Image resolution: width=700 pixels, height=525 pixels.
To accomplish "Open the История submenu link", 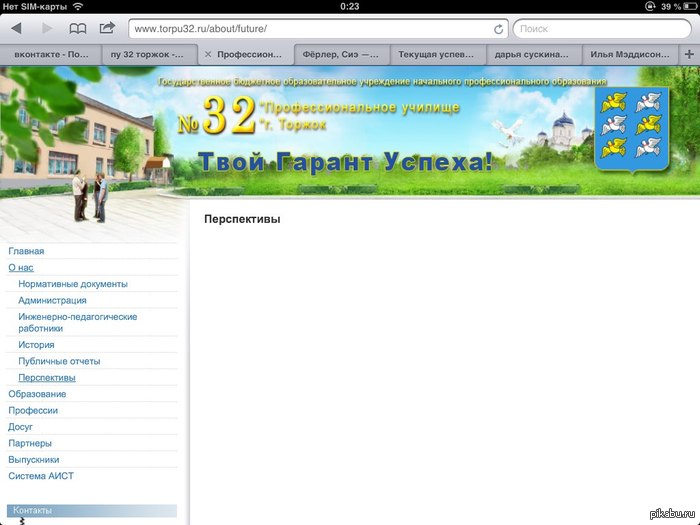I will click(36, 345).
